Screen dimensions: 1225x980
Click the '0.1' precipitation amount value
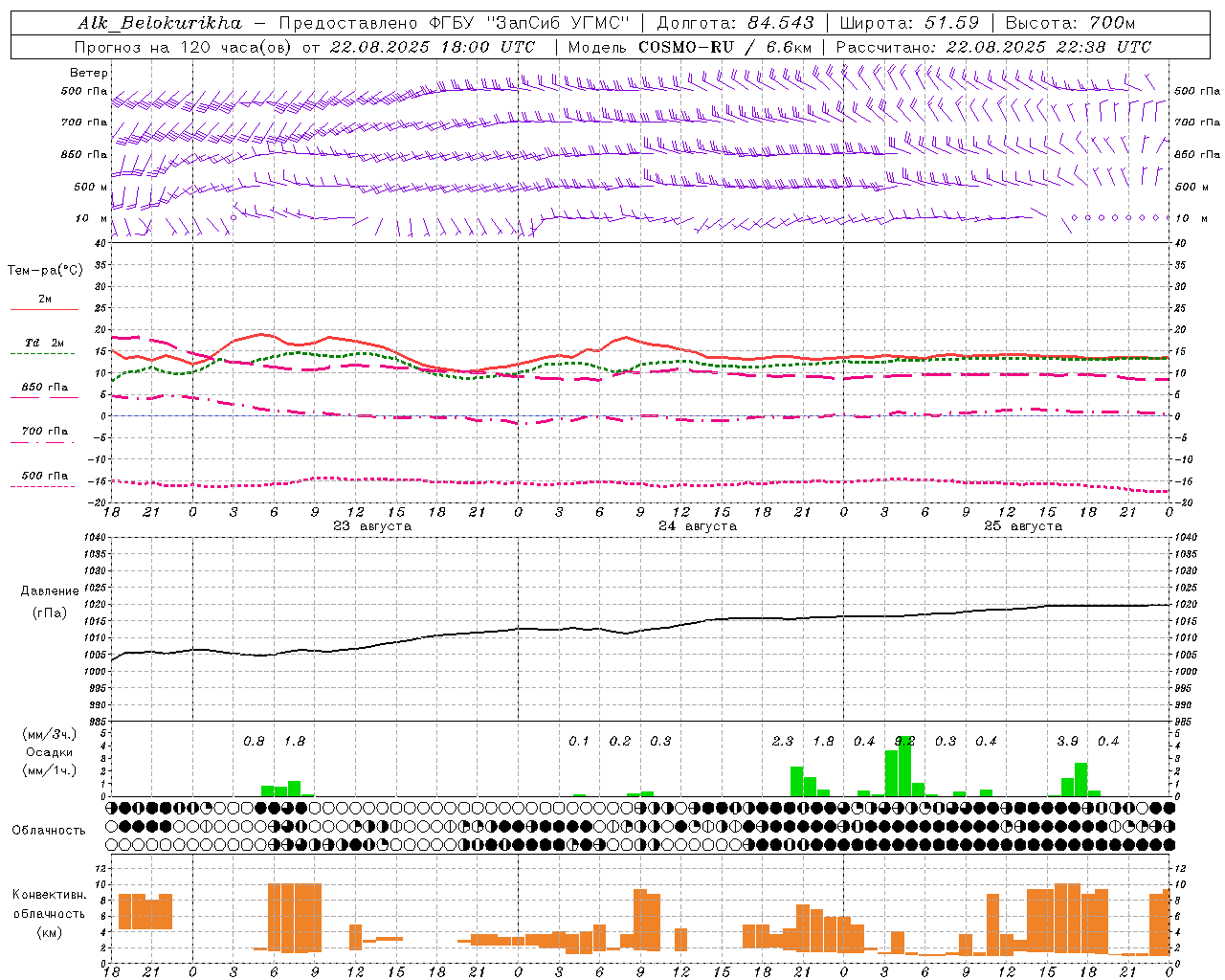[579, 742]
